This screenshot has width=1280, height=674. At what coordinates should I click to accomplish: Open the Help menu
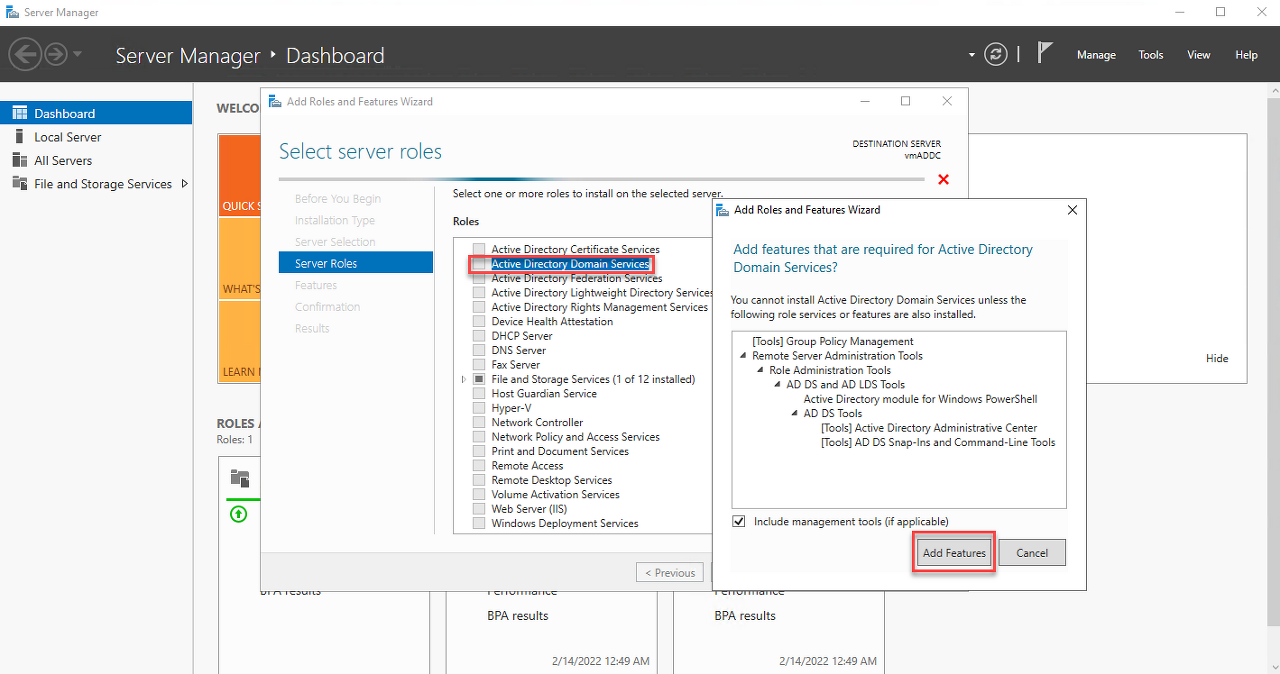1246,55
